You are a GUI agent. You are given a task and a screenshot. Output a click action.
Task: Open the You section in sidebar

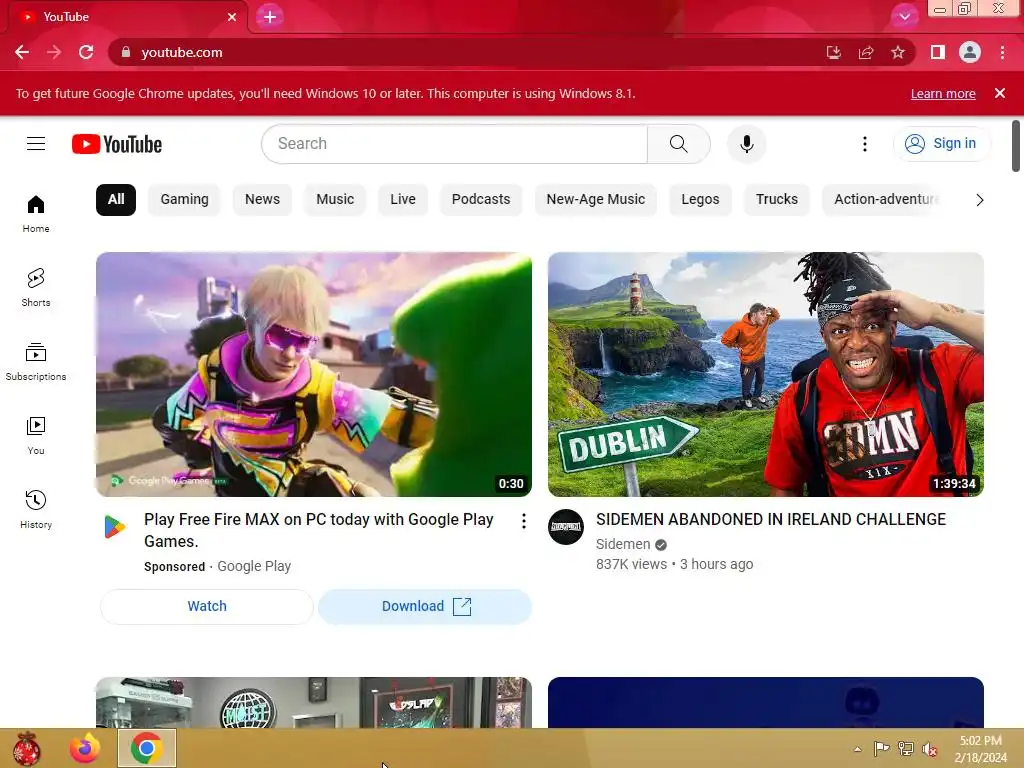tap(36, 436)
